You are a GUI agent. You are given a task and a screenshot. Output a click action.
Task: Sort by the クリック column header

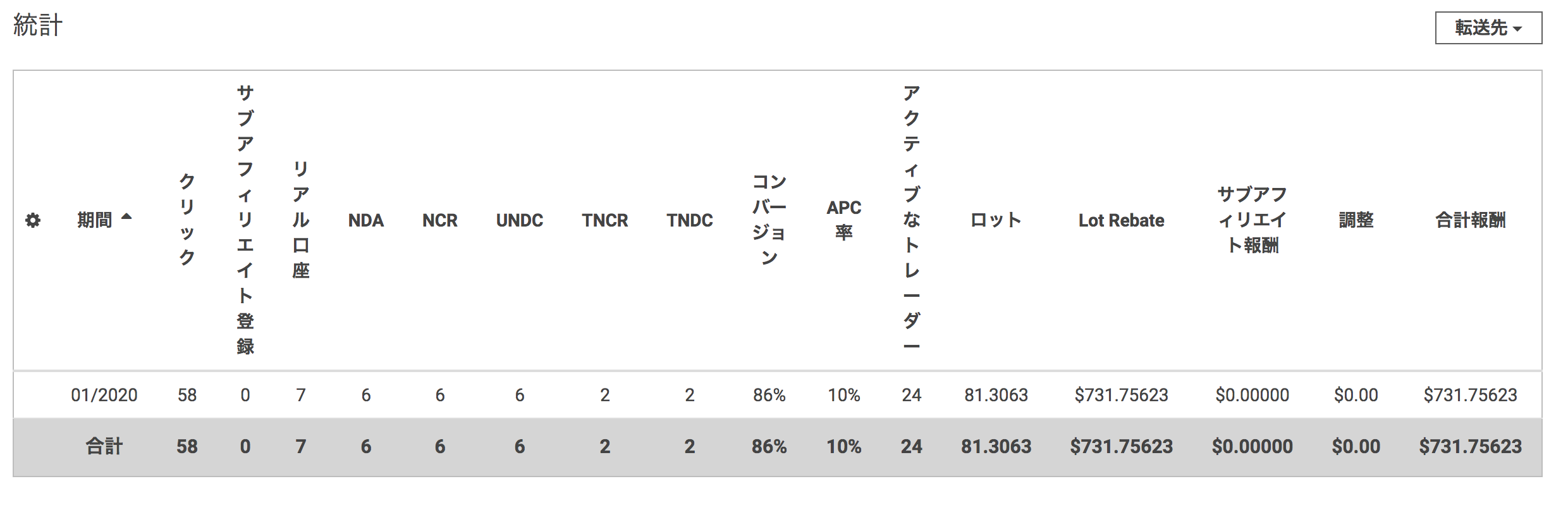click(187, 219)
